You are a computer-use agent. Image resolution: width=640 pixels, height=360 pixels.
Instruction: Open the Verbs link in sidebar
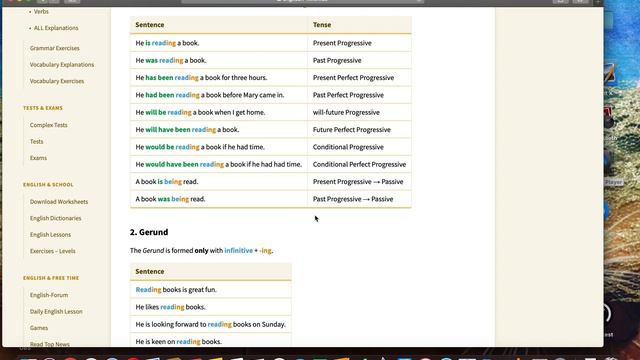click(x=41, y=12)
